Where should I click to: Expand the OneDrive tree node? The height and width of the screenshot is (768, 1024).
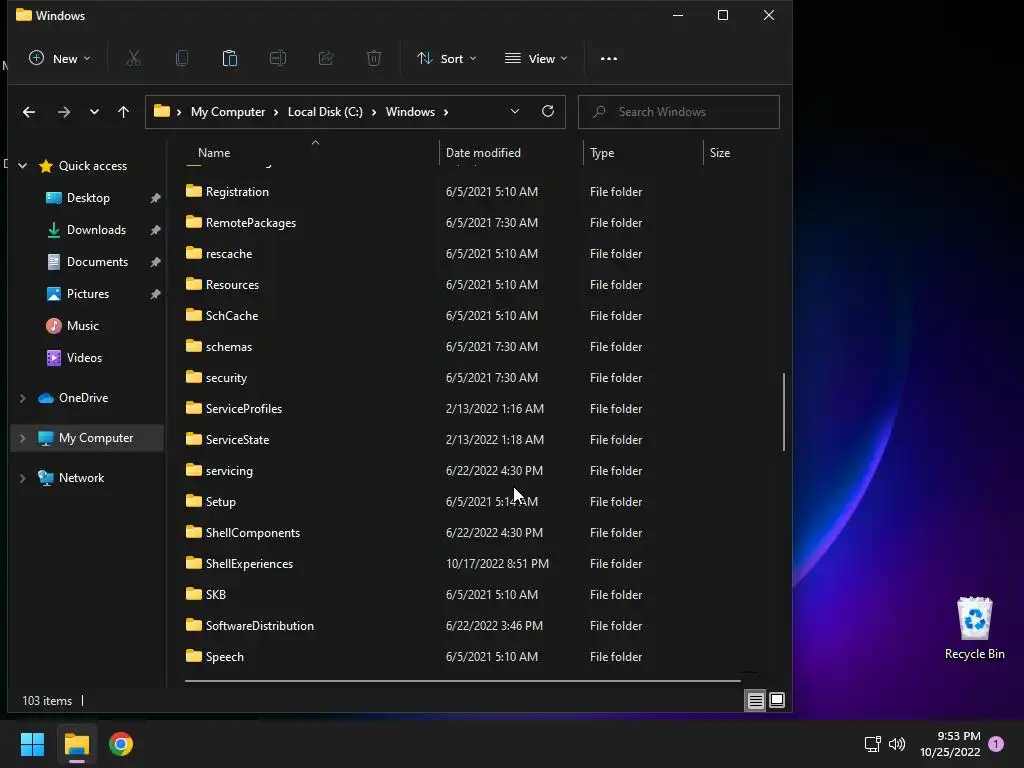[x=23, y=398]
